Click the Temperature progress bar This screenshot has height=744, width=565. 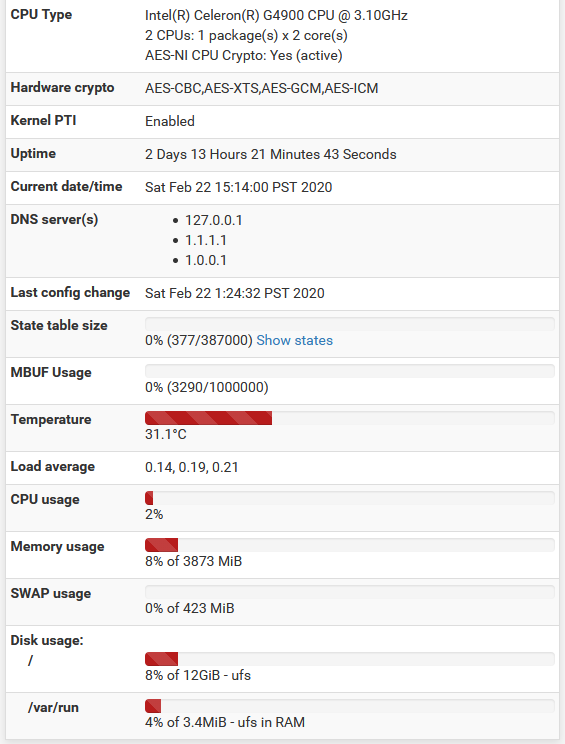(350, 418)
